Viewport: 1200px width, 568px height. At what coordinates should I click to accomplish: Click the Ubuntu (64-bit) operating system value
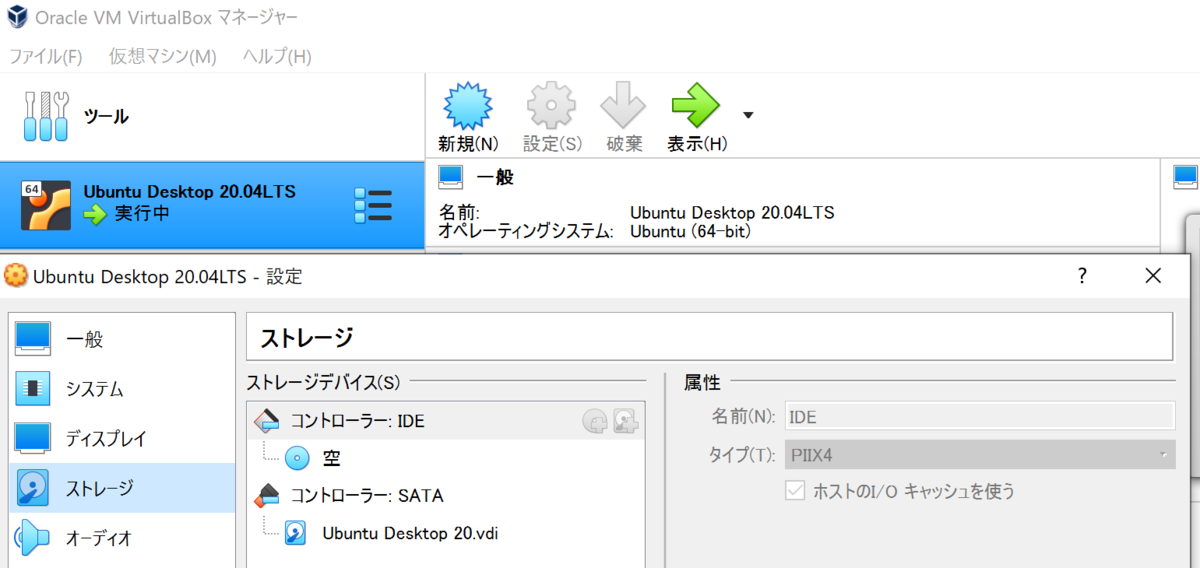(691, 231)
